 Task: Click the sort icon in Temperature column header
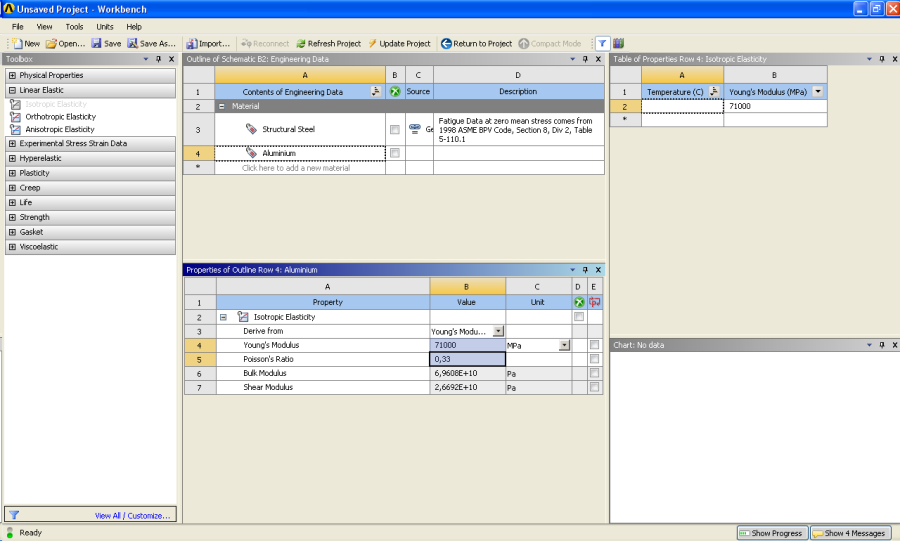714,91
